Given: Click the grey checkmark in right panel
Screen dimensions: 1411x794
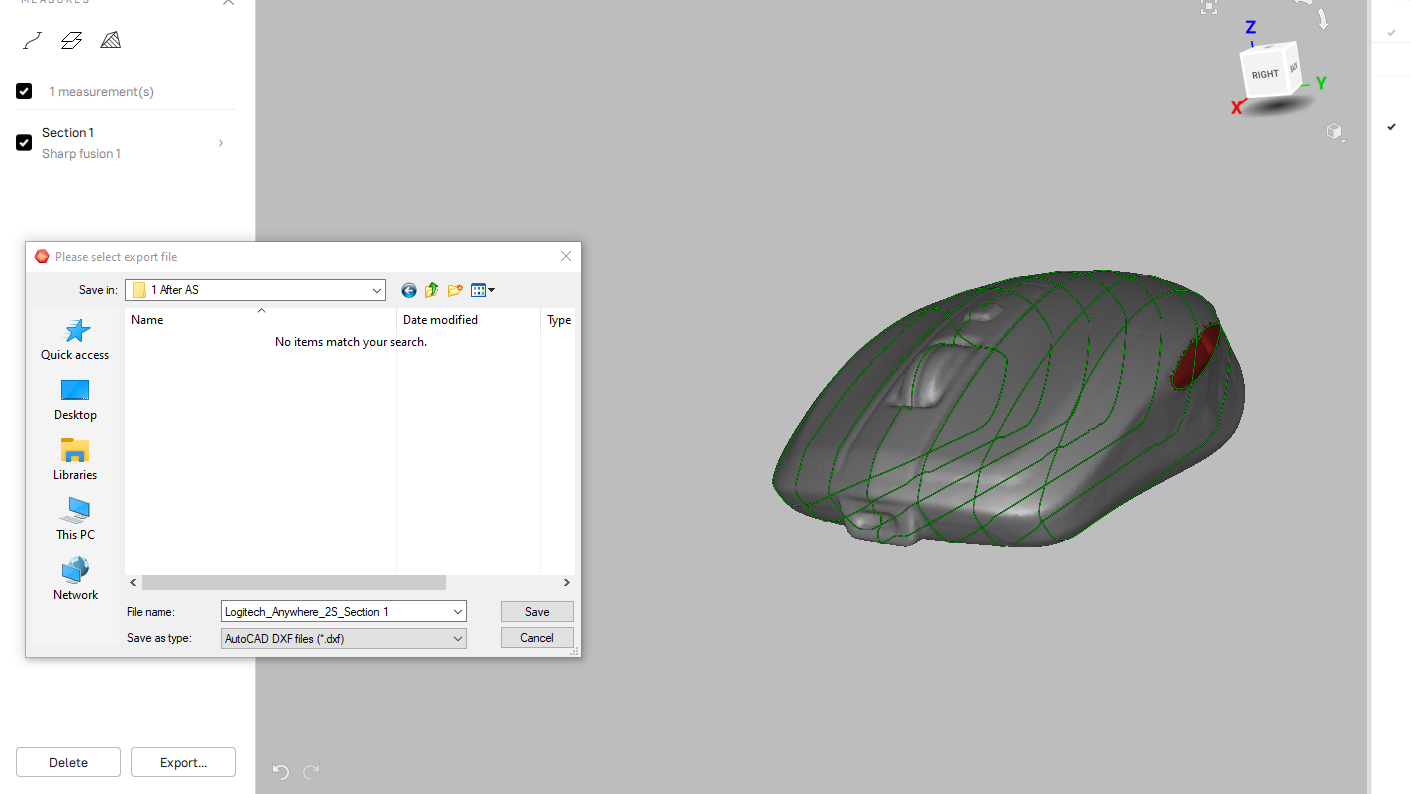Looking at the screenshot, I should click(x=1391, y=33).
